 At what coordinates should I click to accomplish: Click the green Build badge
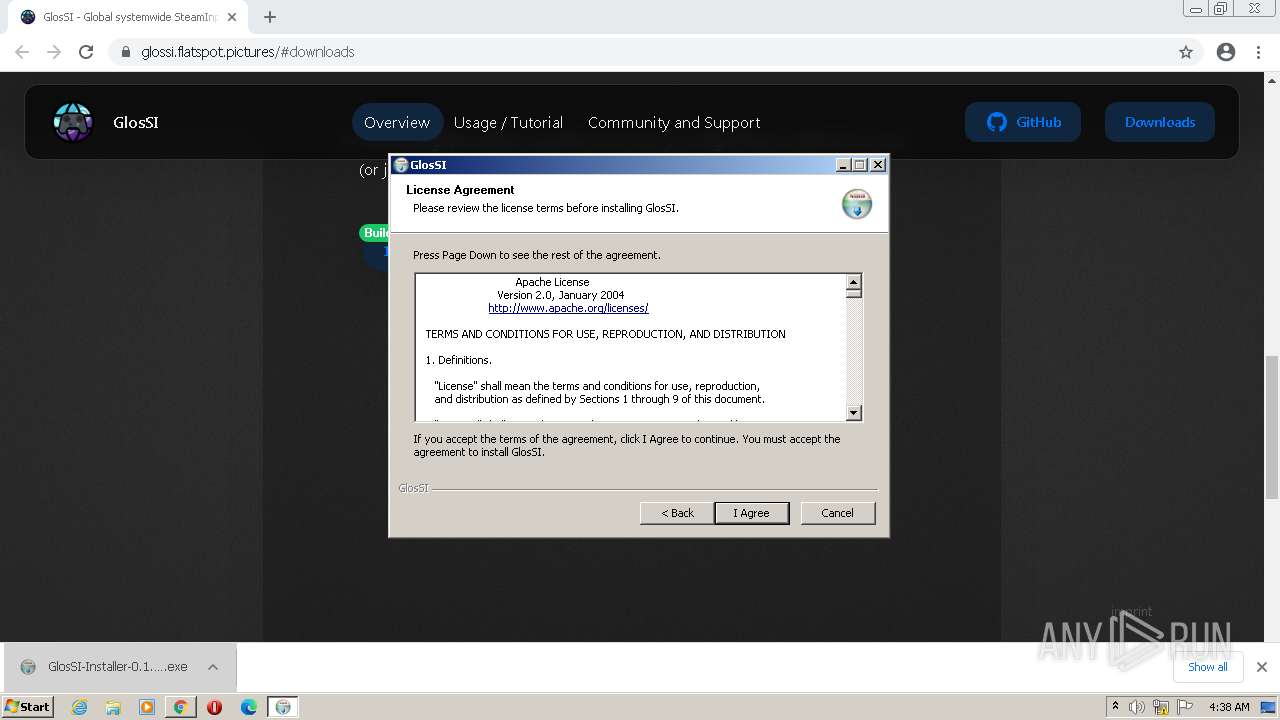375,233
